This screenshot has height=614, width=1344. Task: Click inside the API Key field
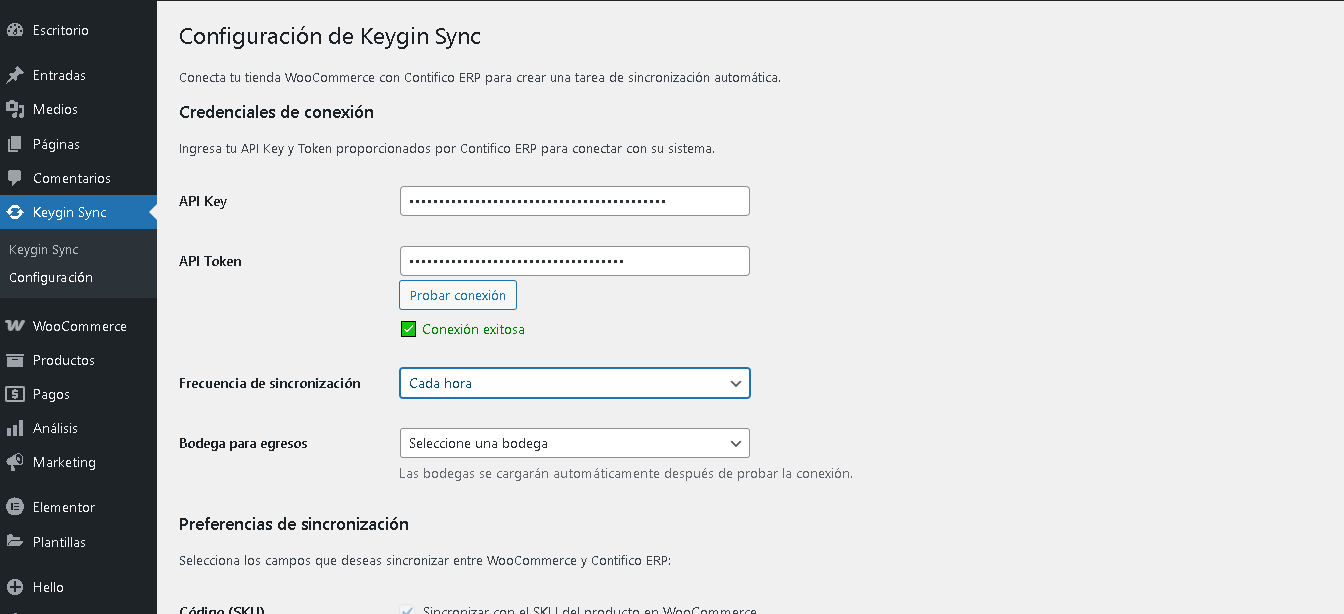pyautogui.click(x=574, y=200)
